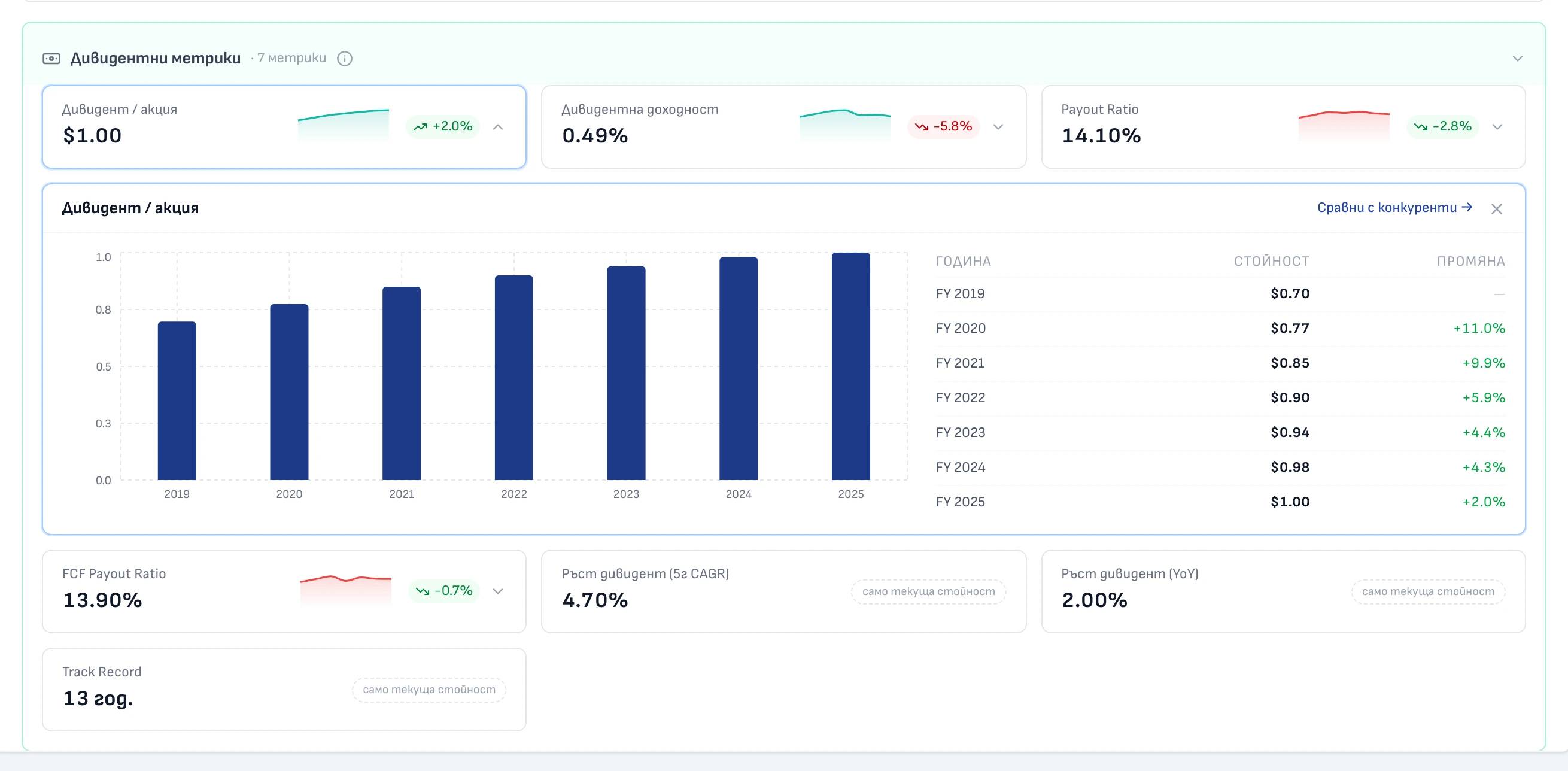
Task: Click the $0.94 value for FY 2023
Action: click(x=1290, y=432)
